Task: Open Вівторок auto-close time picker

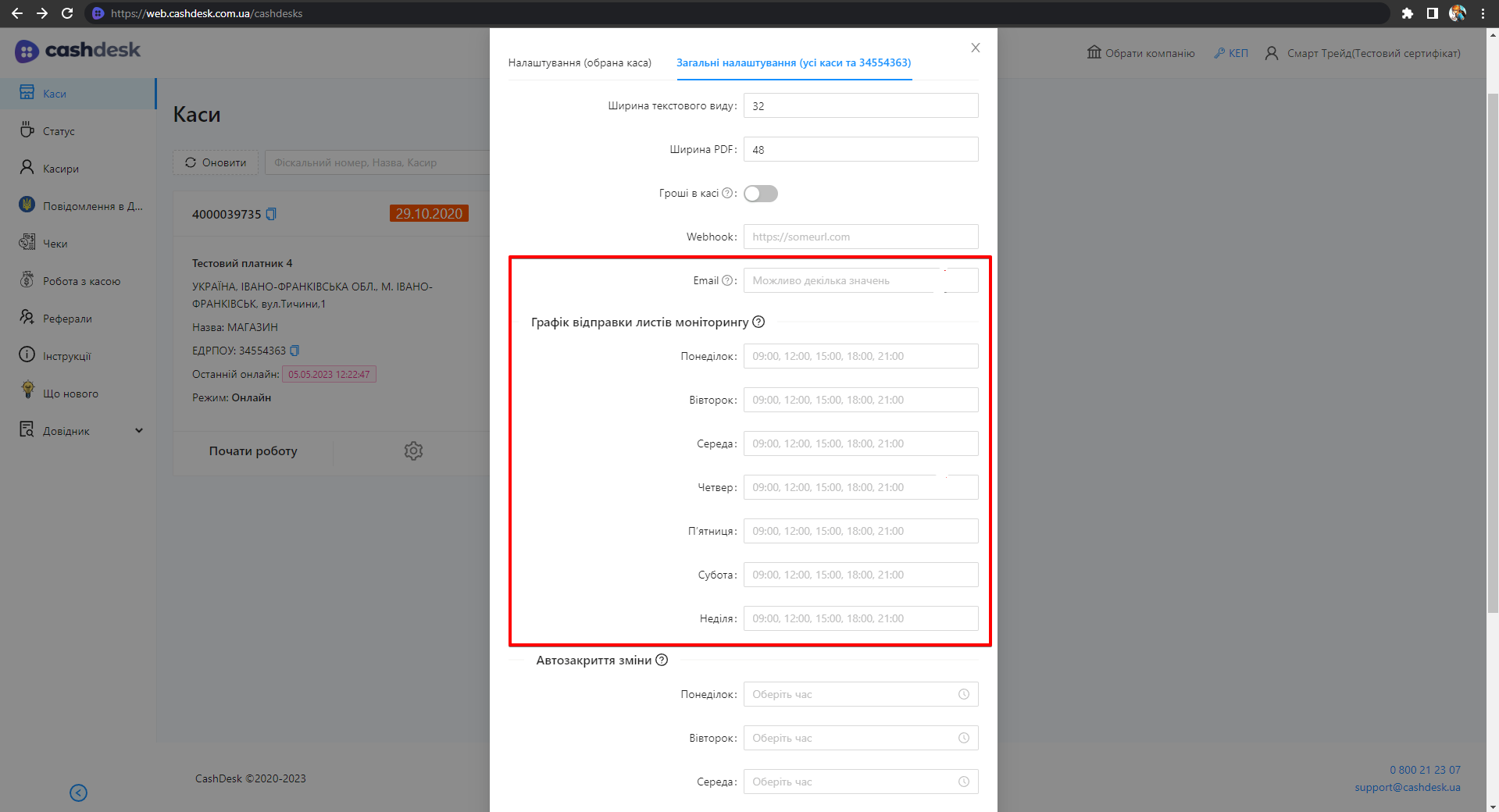Action: (x=860, y=738)
